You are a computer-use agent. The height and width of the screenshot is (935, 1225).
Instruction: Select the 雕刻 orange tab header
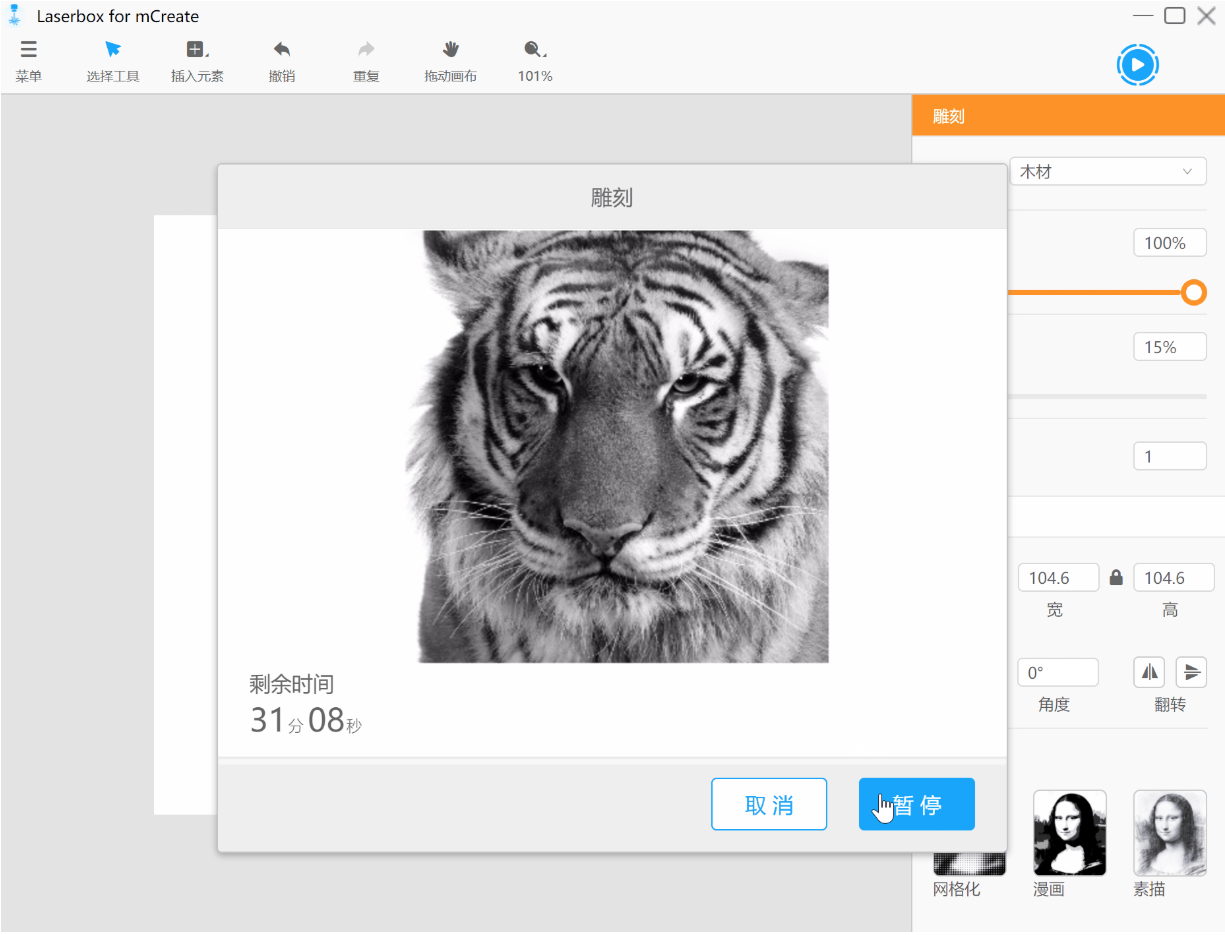(x=1068, y=116)
